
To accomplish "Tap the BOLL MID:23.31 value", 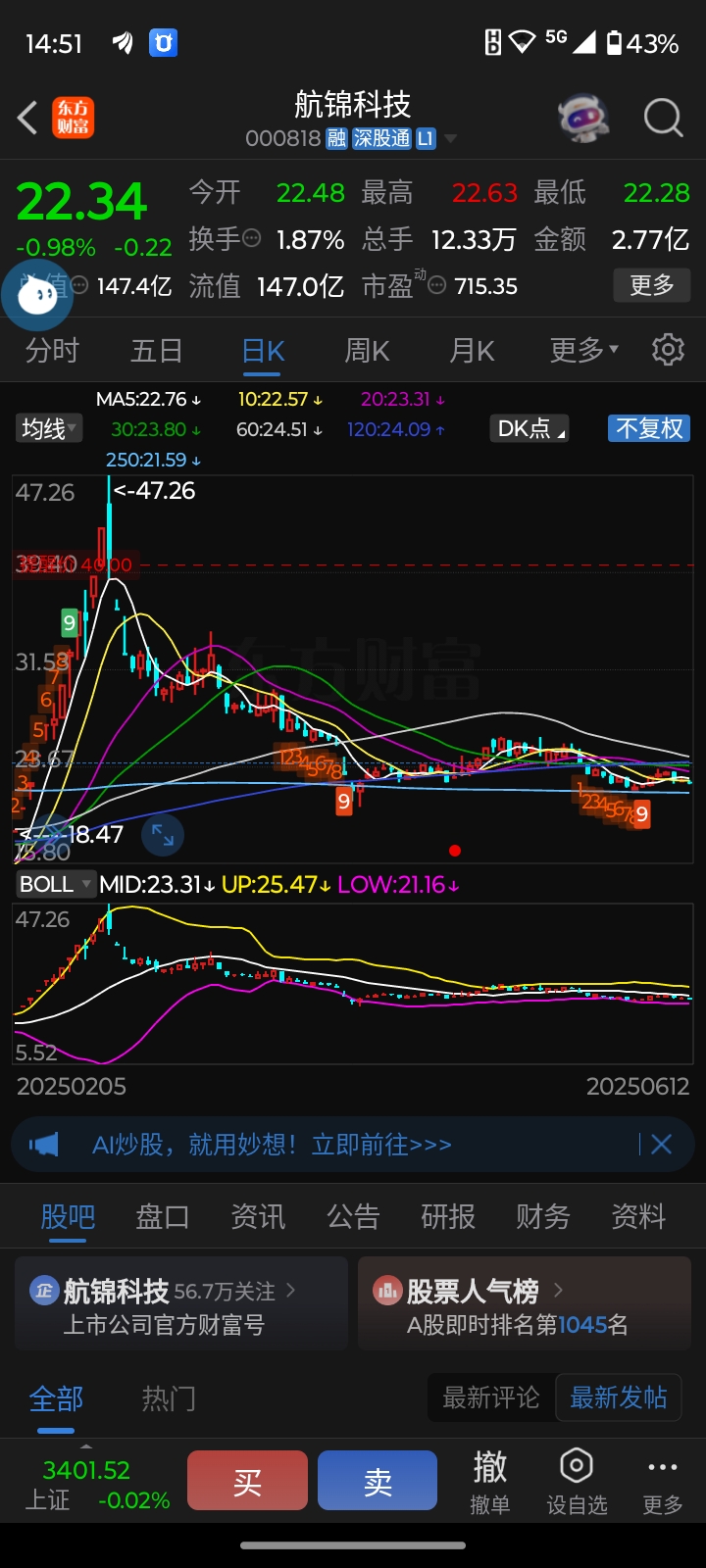I will tap(157, 884).
